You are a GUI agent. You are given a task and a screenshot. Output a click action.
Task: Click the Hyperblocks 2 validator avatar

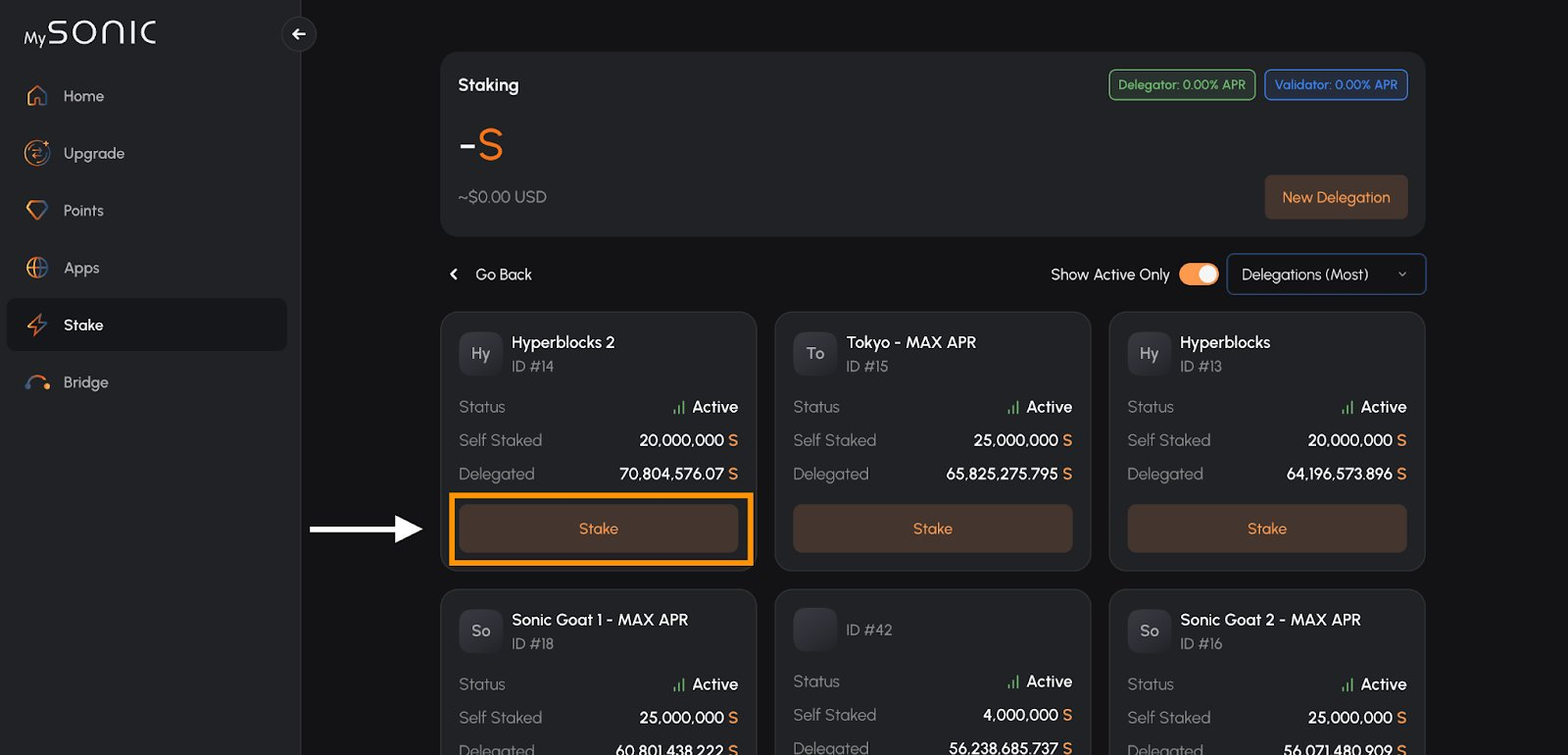[x=480, y=354]
